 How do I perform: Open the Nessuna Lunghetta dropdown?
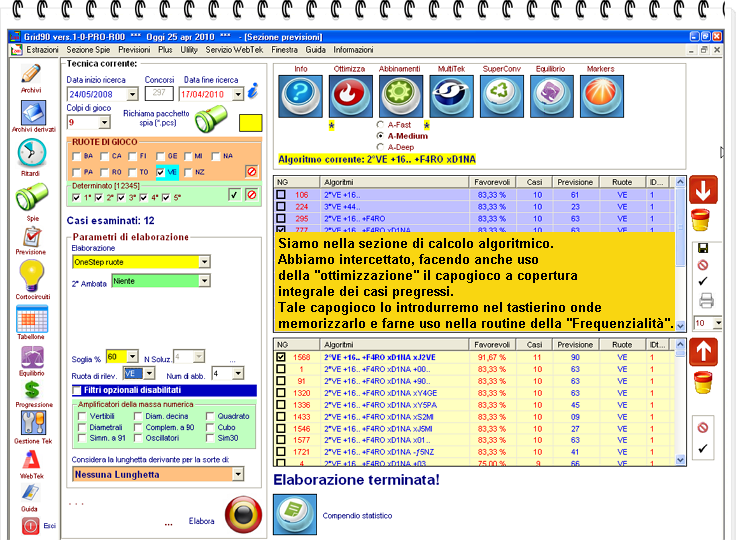(238, 474)
